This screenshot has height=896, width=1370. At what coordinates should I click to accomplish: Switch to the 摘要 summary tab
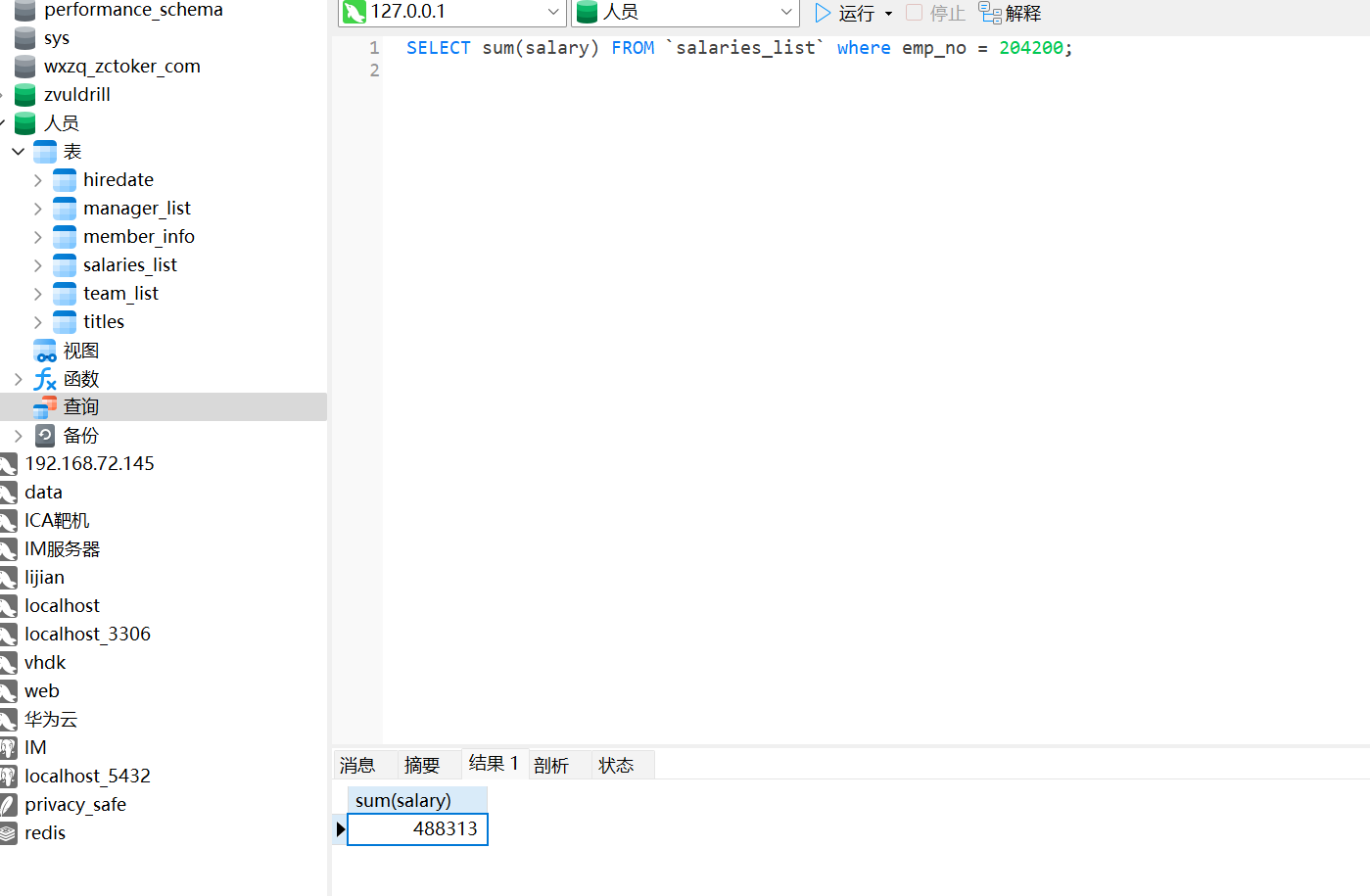tap(422, 765)
